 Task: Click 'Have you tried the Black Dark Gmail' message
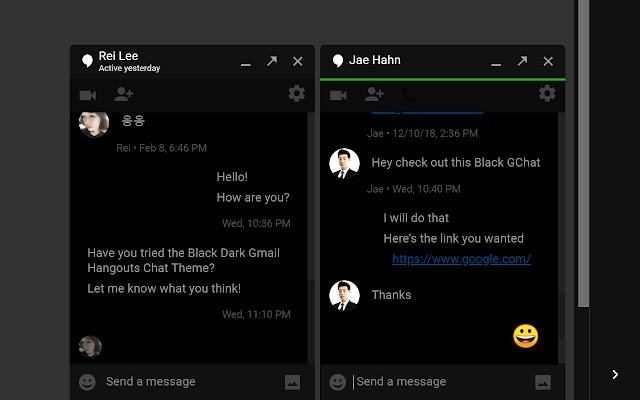point(184,260)
